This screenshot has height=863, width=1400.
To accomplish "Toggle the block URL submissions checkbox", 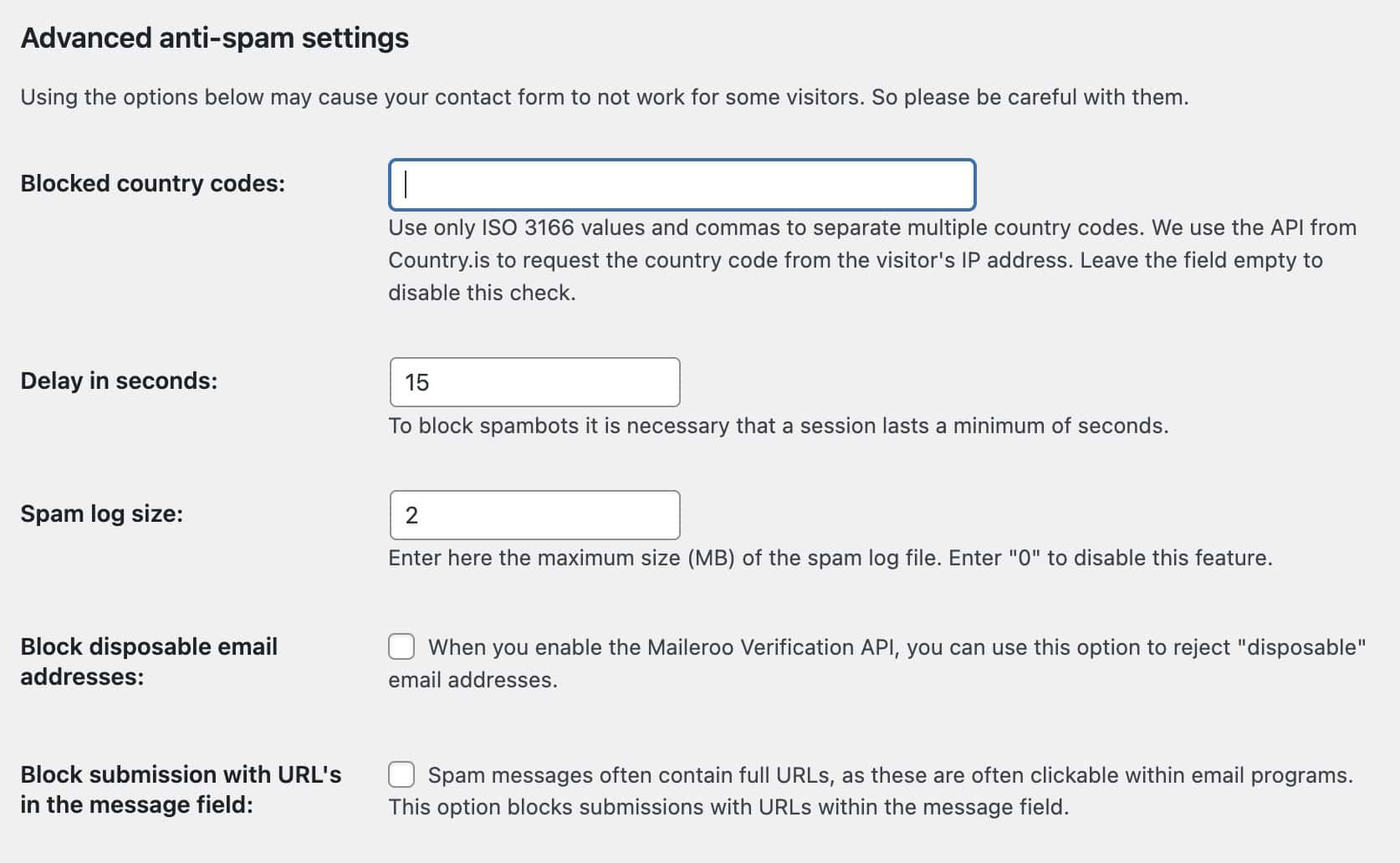I will point(401,774).
